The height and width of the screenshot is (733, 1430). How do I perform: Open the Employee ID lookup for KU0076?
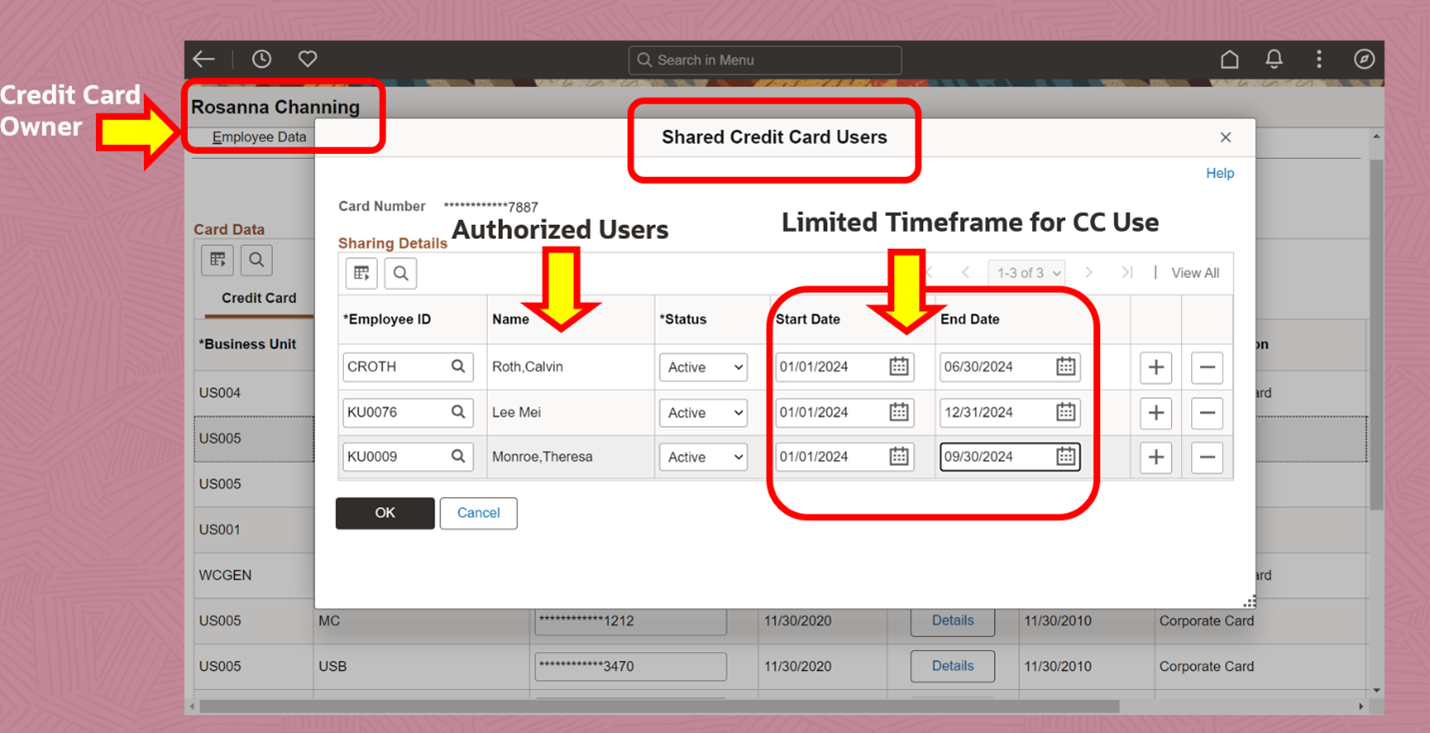[x=459, y=412]
